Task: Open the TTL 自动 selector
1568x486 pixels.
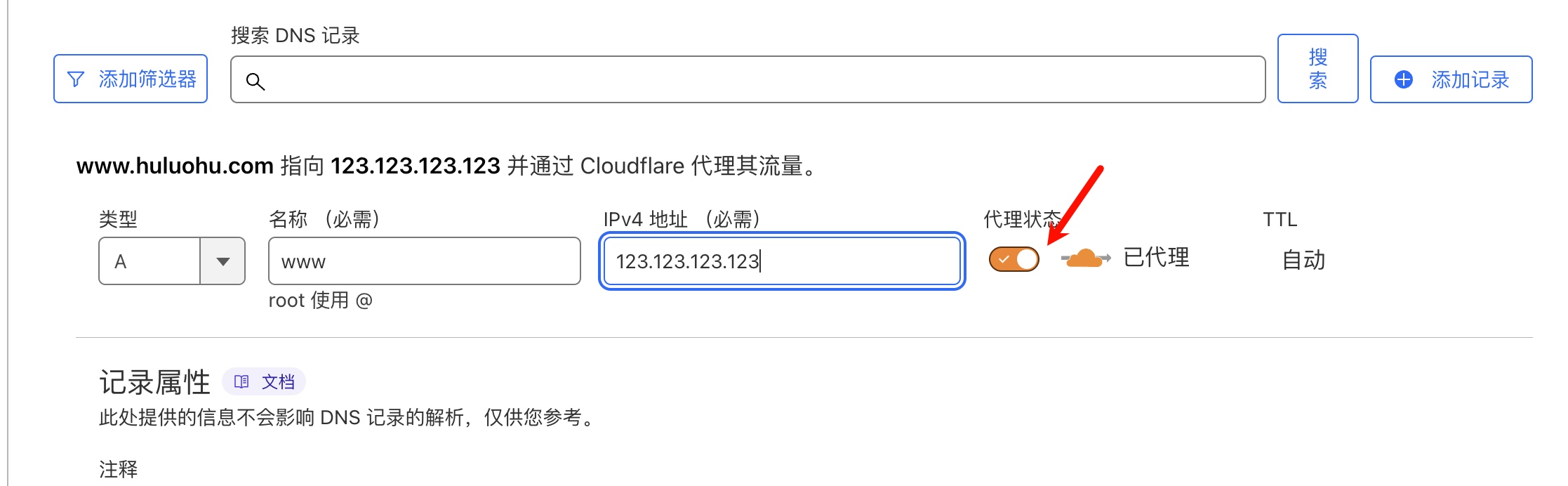Action: (1303, 261)
